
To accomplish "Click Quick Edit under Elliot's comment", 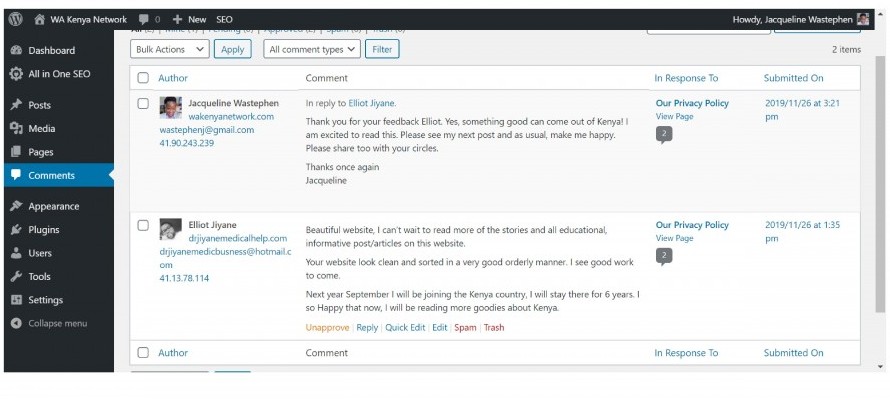I will point(405,327).
